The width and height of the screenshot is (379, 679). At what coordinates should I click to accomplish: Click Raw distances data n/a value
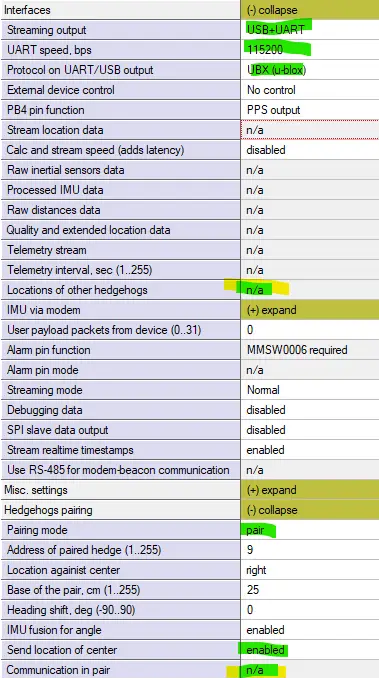[310, 210]
